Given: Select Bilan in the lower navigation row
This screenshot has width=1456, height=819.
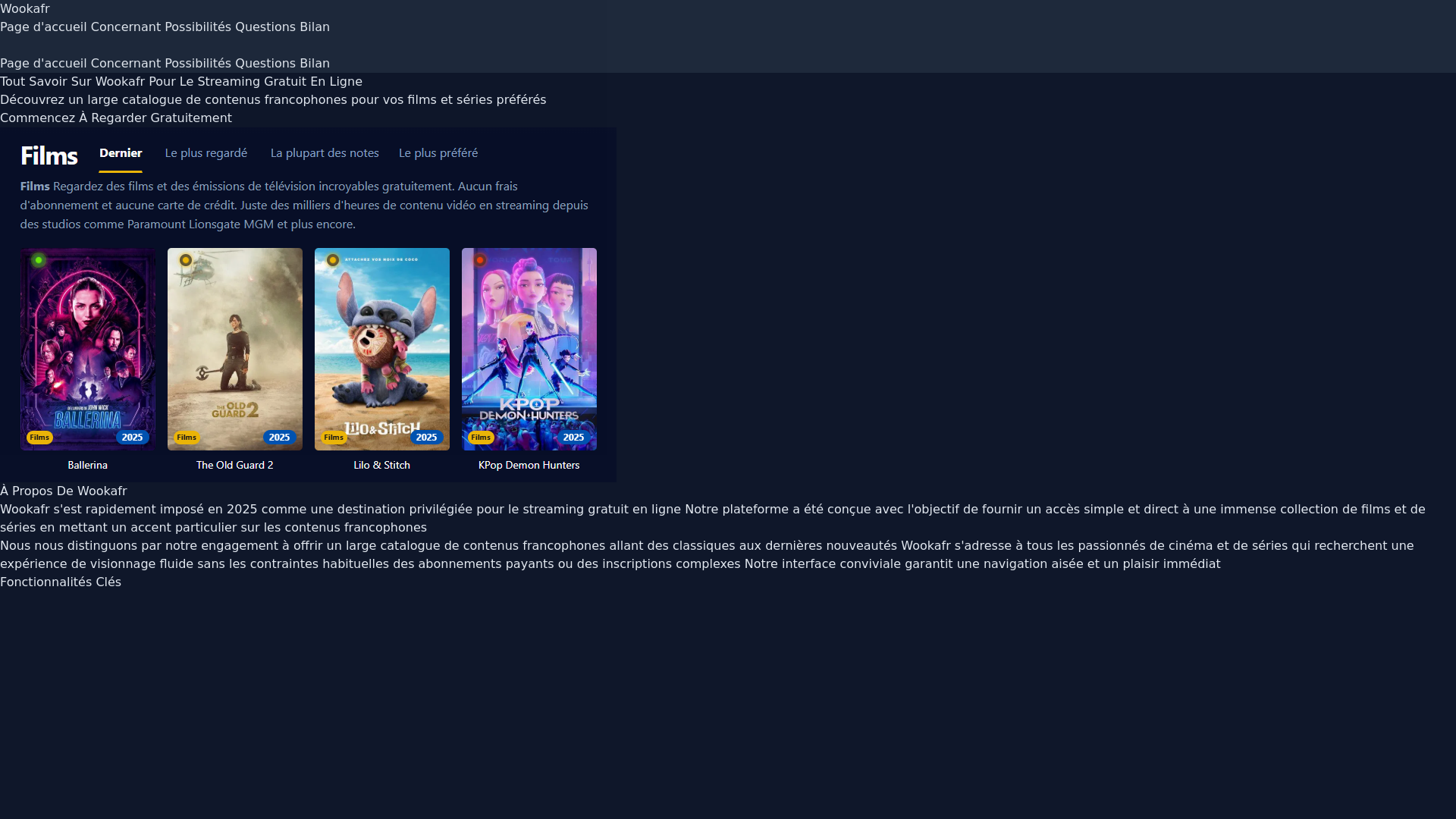Looking at the screenshot, I should click(315, 64).
